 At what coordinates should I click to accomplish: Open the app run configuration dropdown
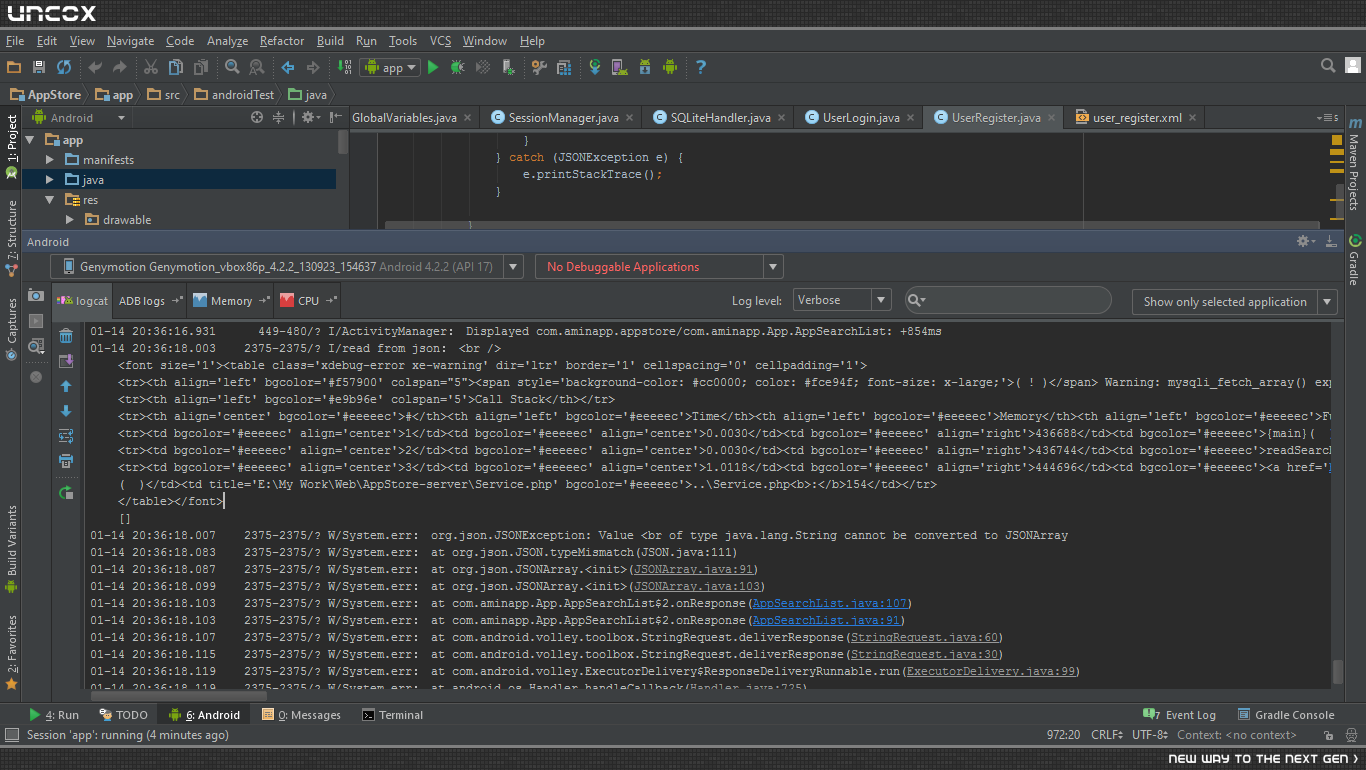(390, 68)
